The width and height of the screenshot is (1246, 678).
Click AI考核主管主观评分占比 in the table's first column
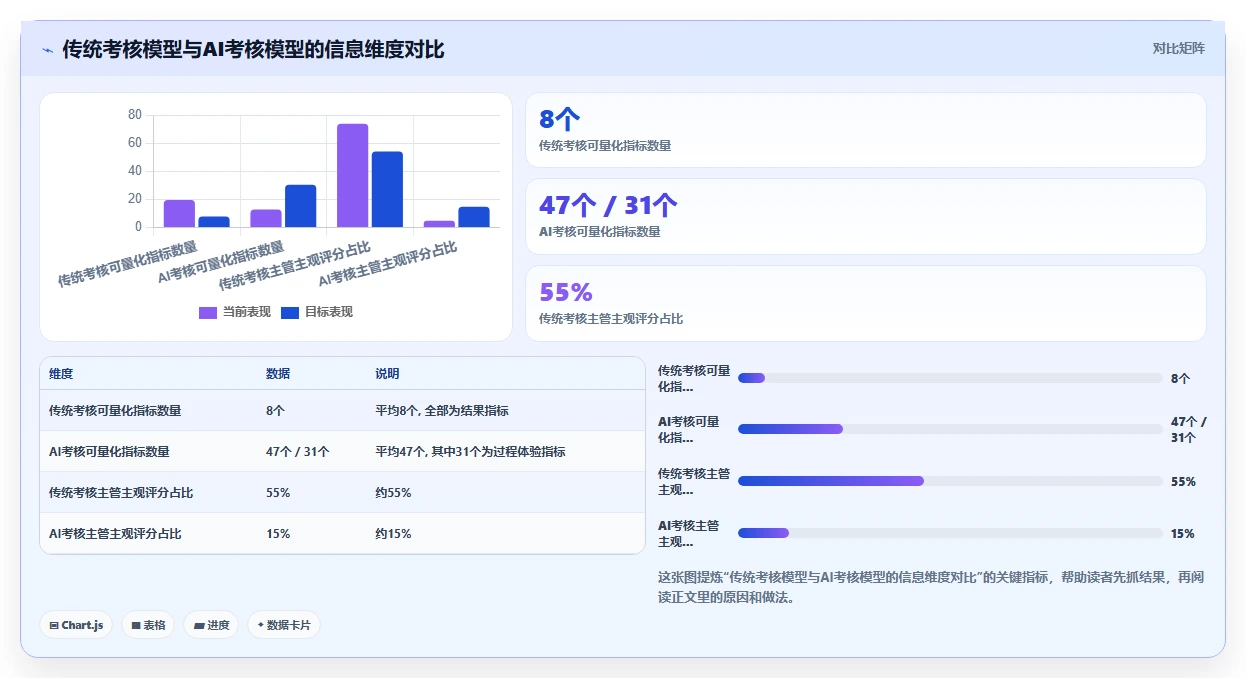[115, 534]
